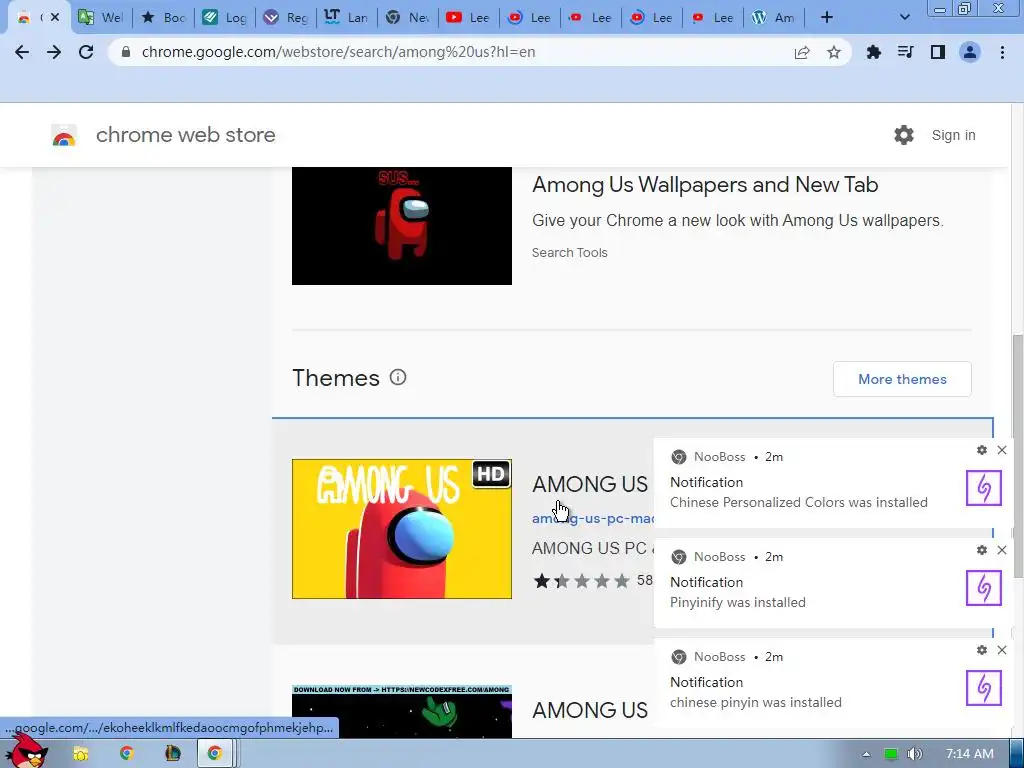Viewport: 1024px width, 768px height.
Task: Click the volume speaker tray icon
Action: (915, 754)
